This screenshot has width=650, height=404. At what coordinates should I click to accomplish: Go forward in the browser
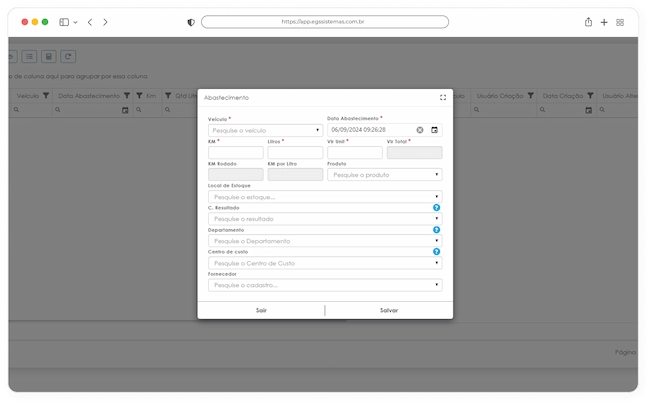tap(105, 22)
